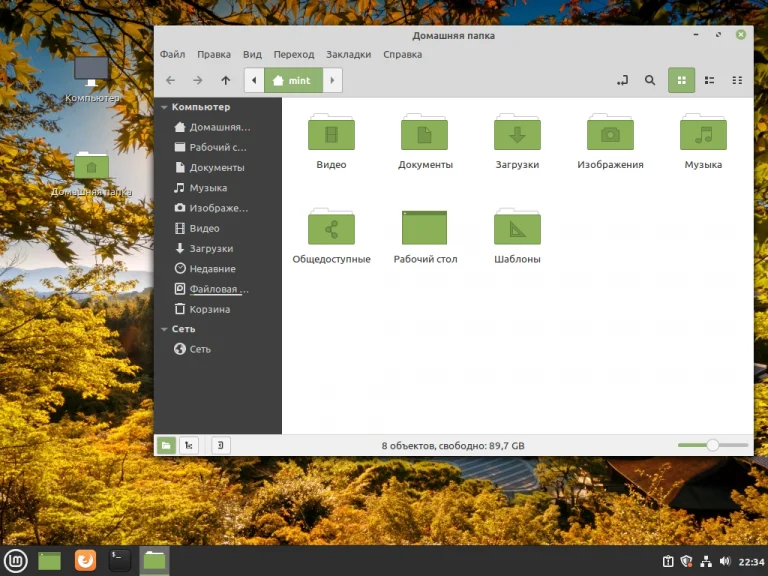
Task: Collapse the Компьютер sidebar section
Action: click(164, 107)
